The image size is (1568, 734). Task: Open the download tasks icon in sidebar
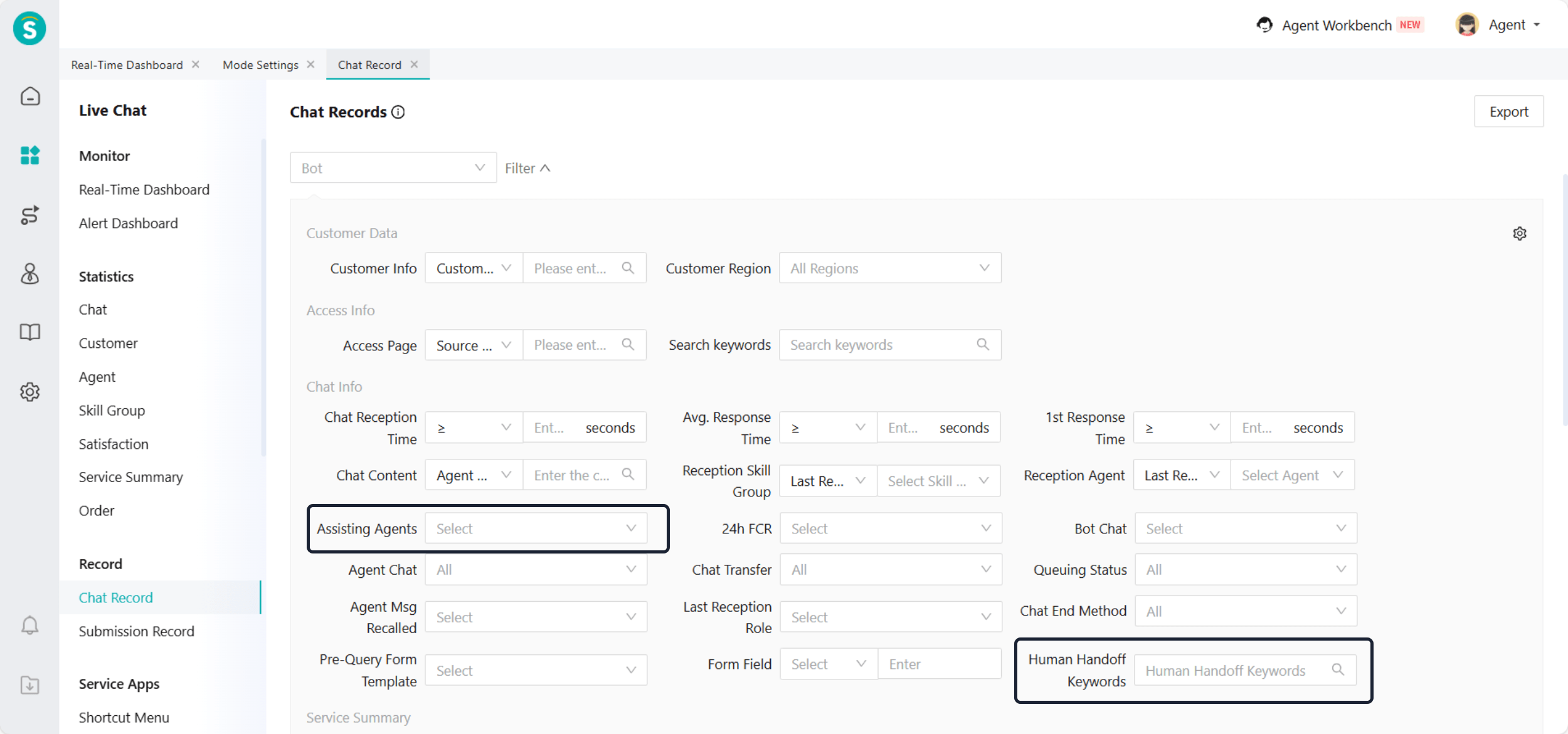coord(29,684)
